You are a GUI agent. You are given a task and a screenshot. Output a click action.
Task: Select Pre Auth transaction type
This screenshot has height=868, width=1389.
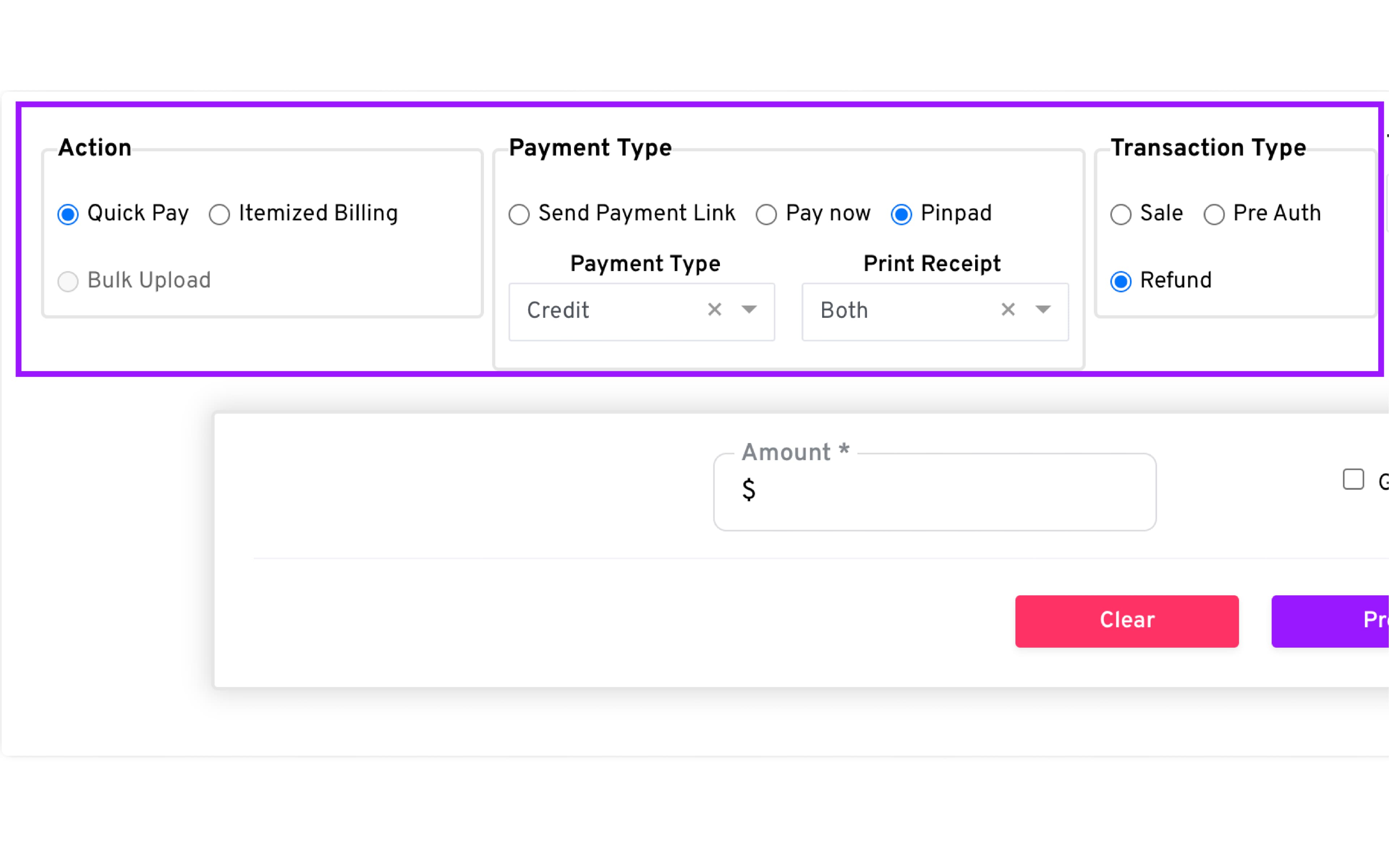pos(1214,215)
